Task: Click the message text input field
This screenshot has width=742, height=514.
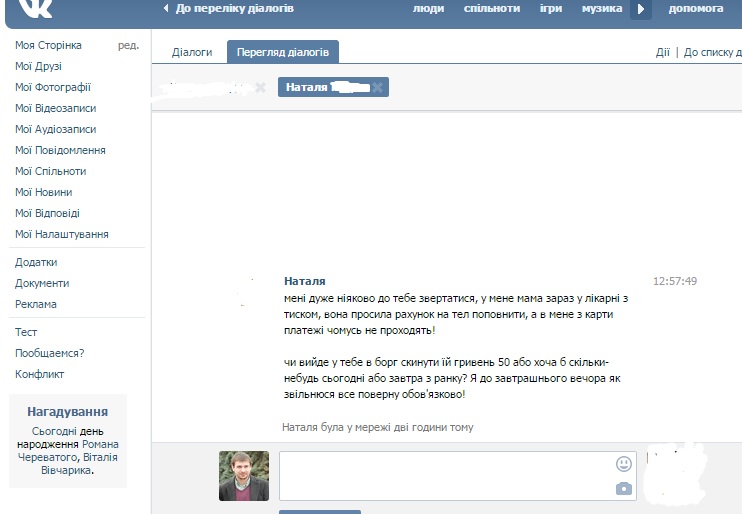Action: [x=458, y=476]
